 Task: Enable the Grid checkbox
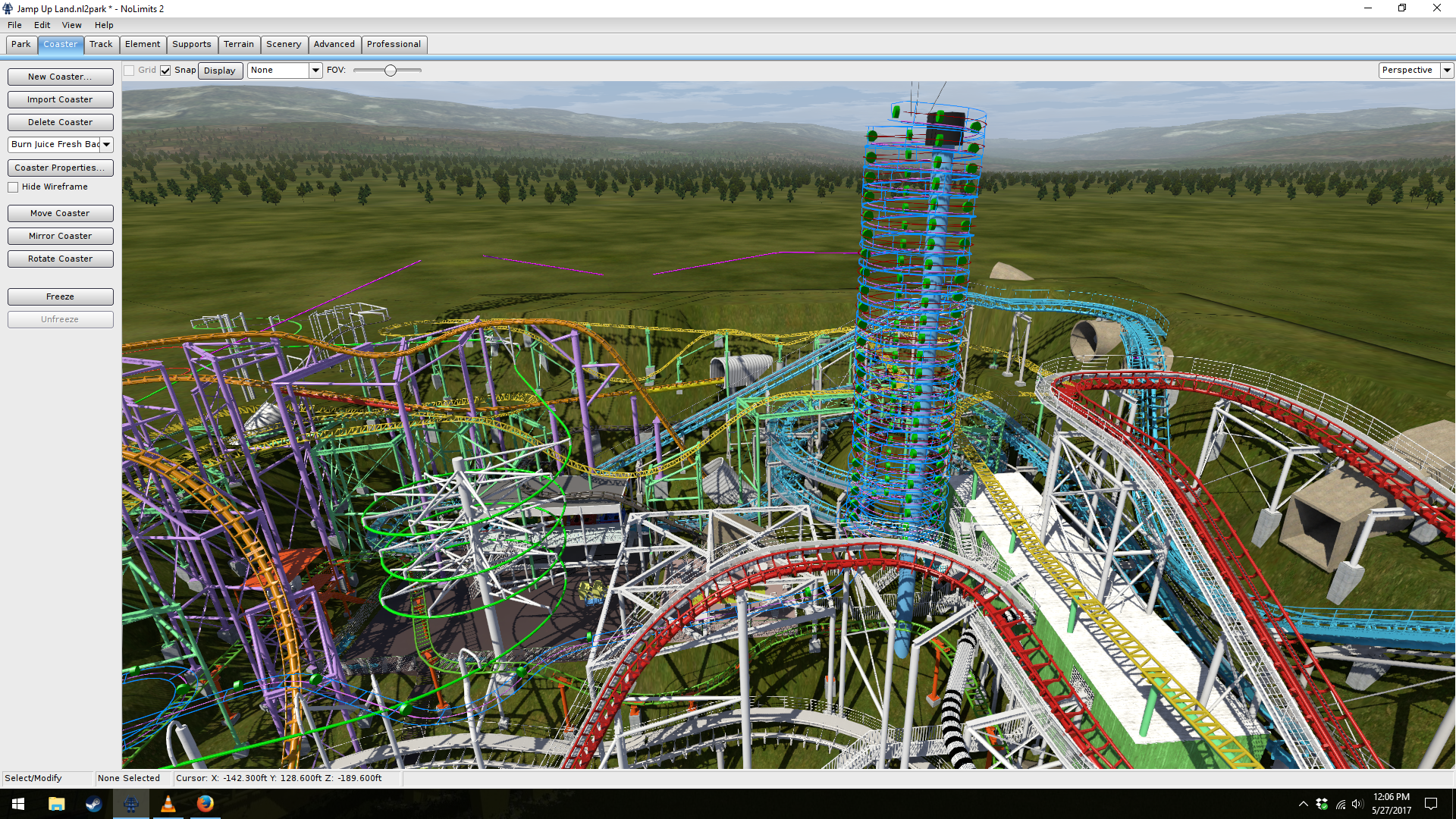click(130, 71)
